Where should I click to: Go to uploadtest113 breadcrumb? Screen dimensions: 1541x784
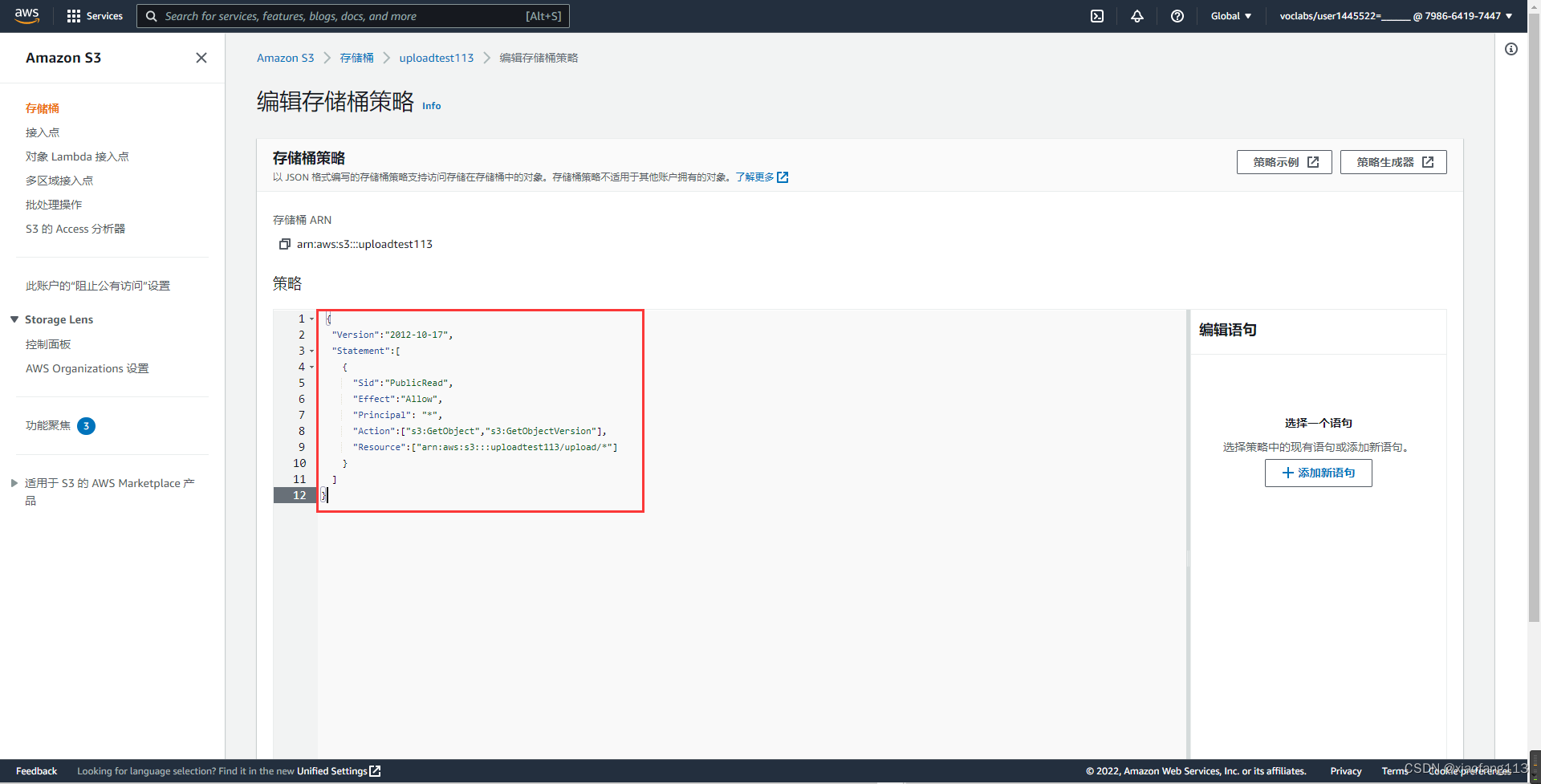[437, 58]
